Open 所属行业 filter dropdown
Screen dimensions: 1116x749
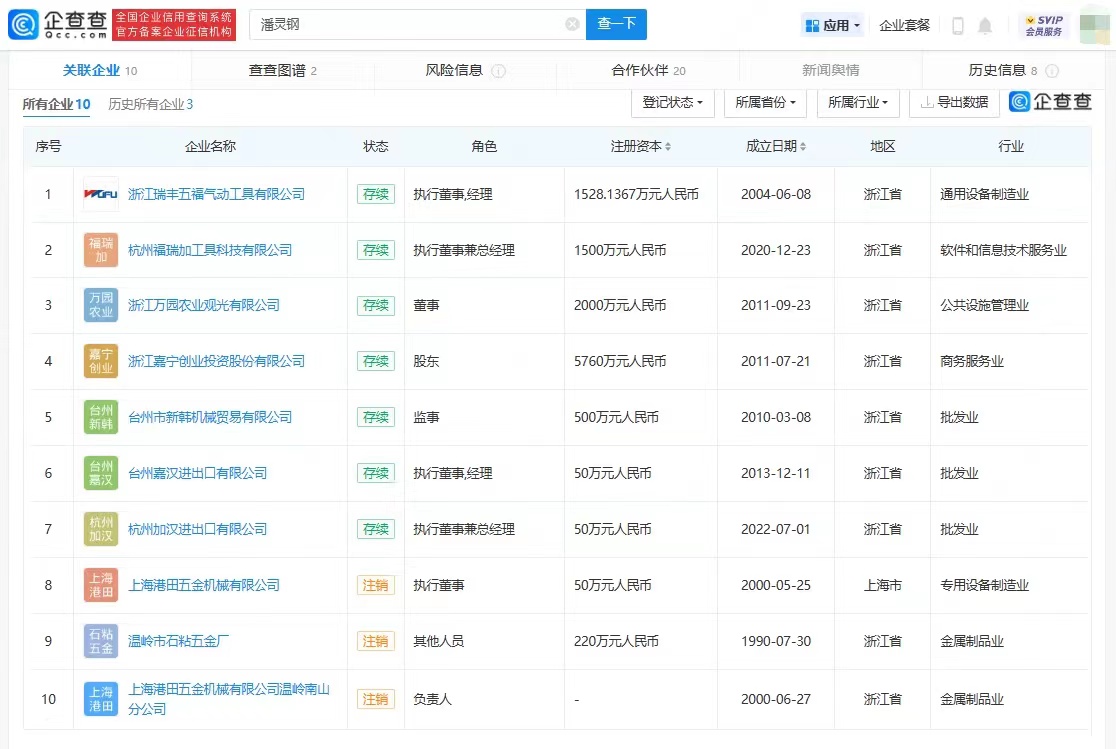tap(858, 103)
